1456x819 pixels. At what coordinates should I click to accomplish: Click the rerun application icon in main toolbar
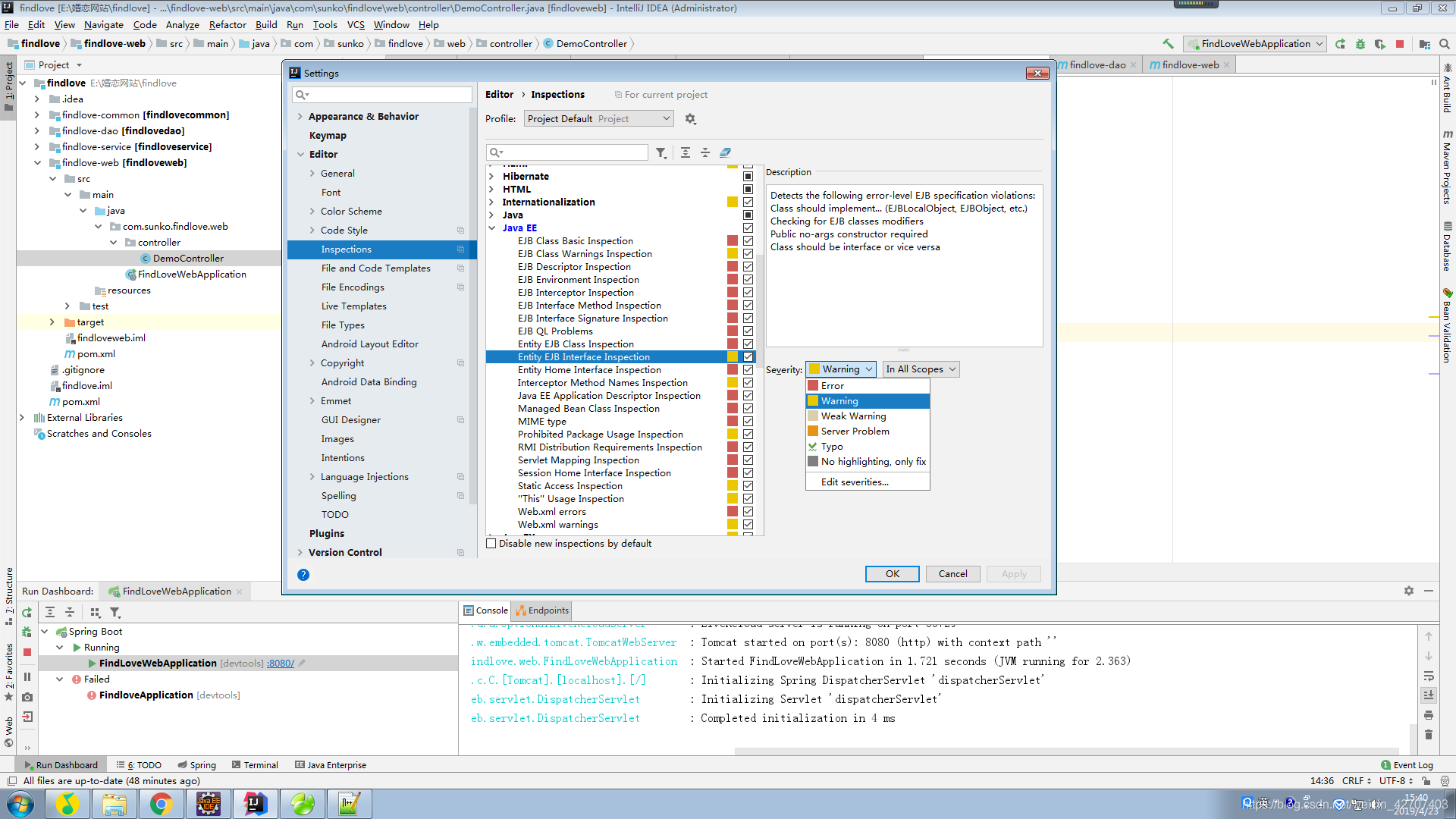click(1340, 44)
